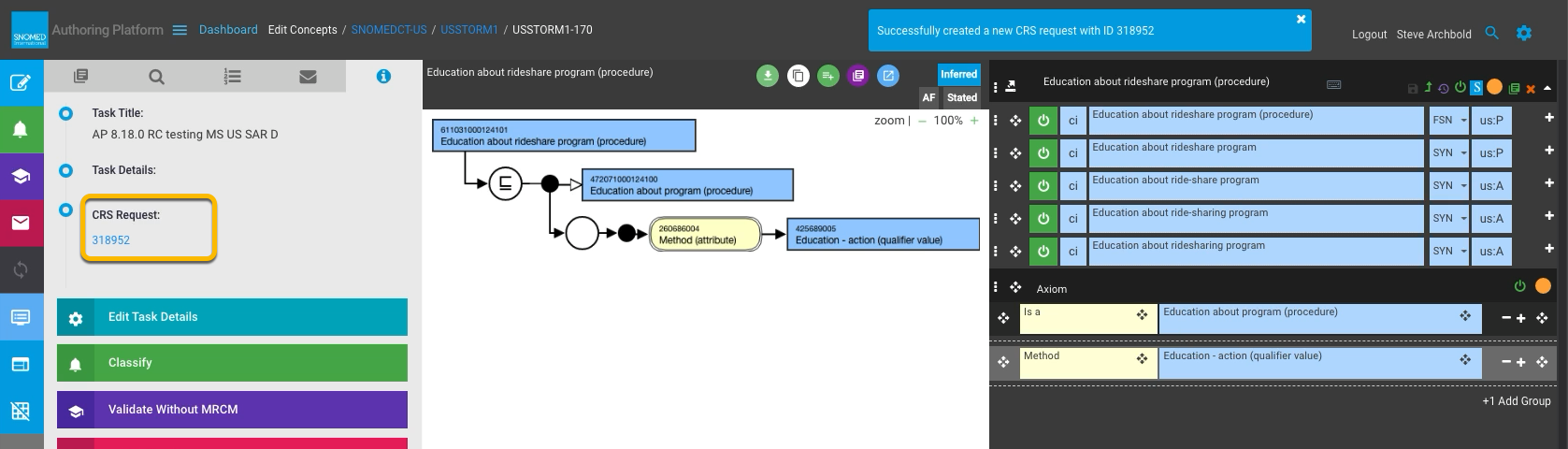Toggle active status of the ride-share program row

tap(1043, 185)
